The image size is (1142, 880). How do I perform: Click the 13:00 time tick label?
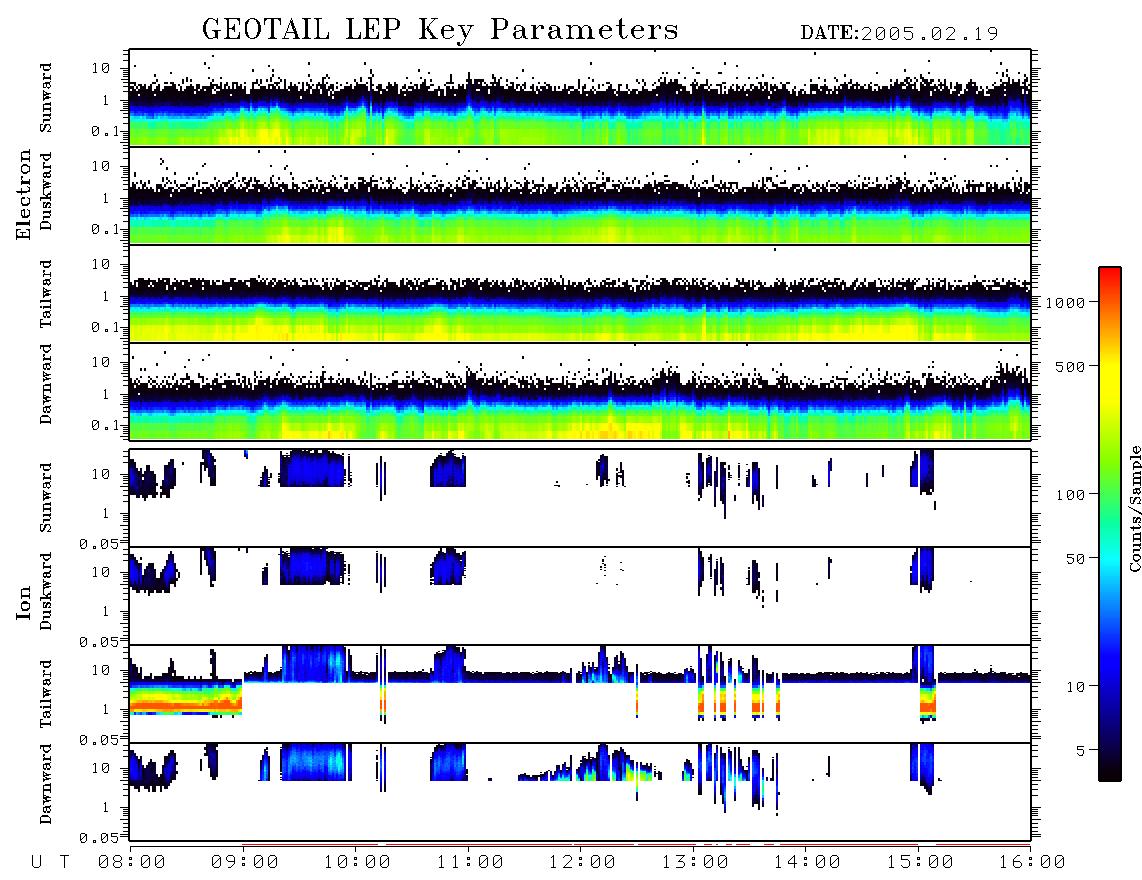tap(695, 863)
